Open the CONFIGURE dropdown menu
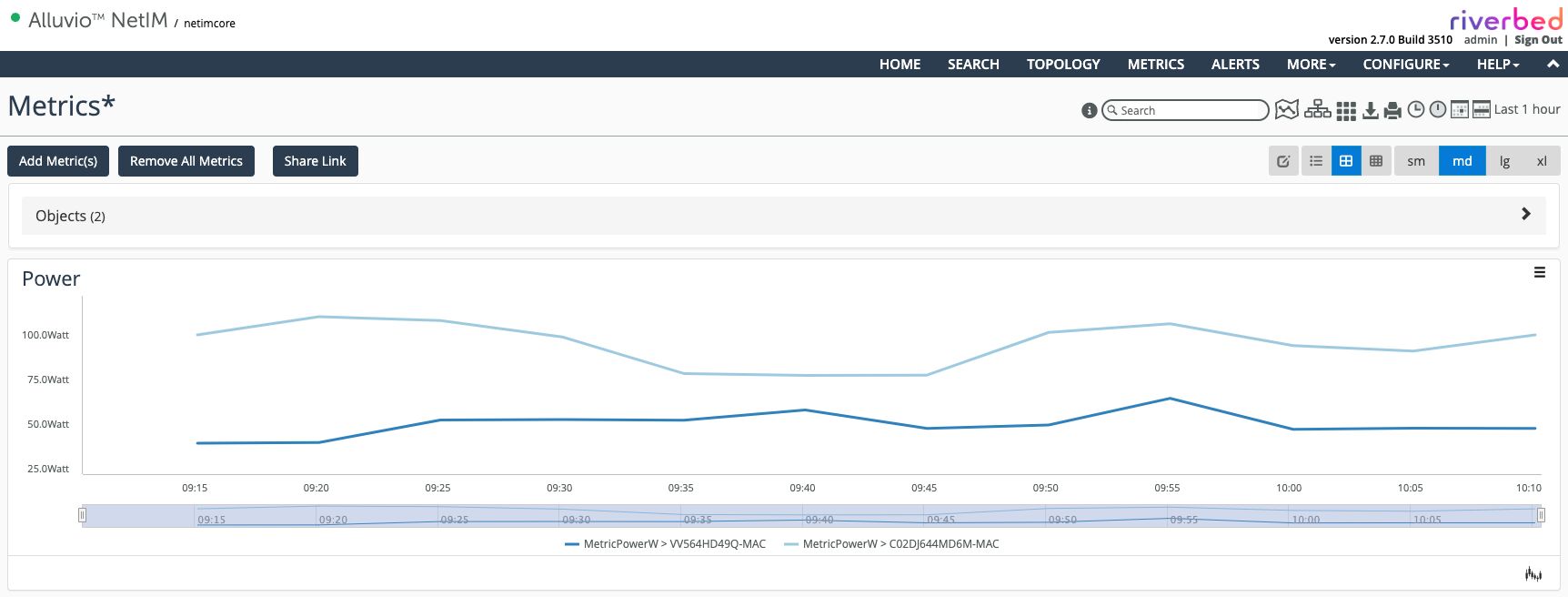The height and width of the screenshot is (597, 1568). [1406, 64]
